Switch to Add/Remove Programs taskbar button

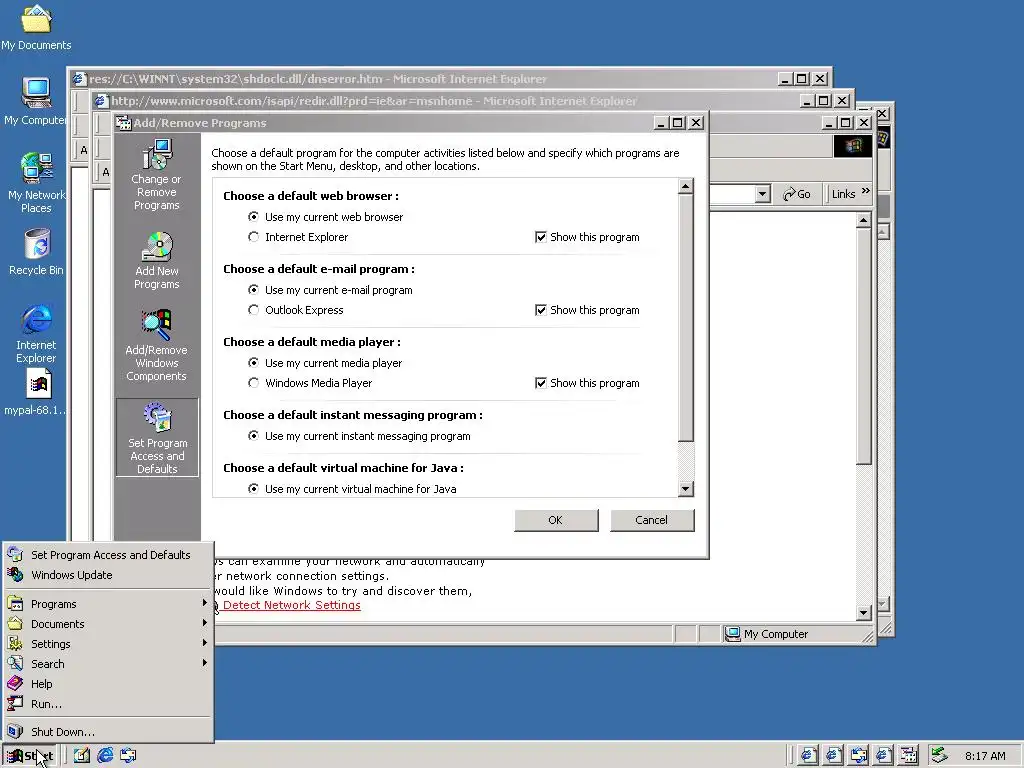909,756
